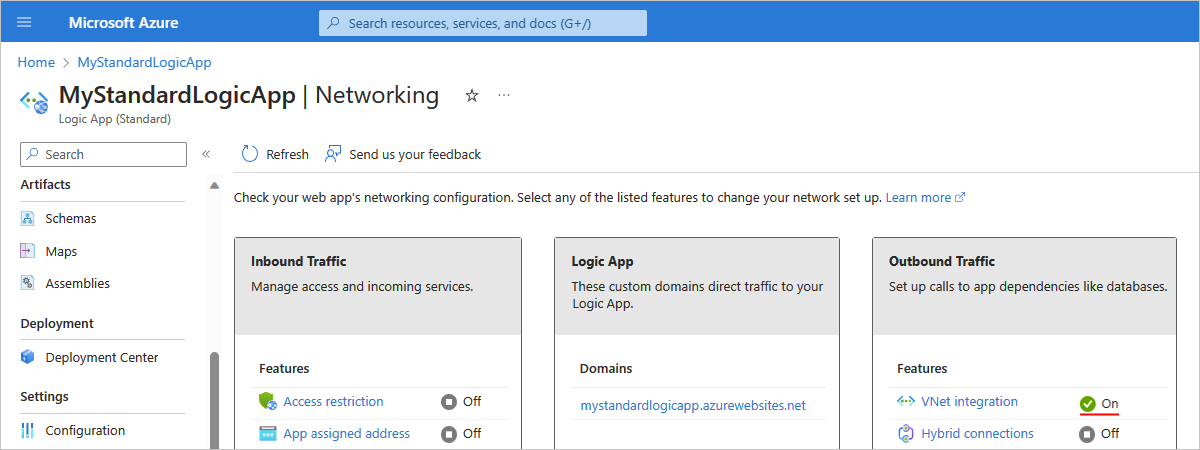1200x450 pixels.
Task: Click the Access restriction Off status
Action: (461, 402)
